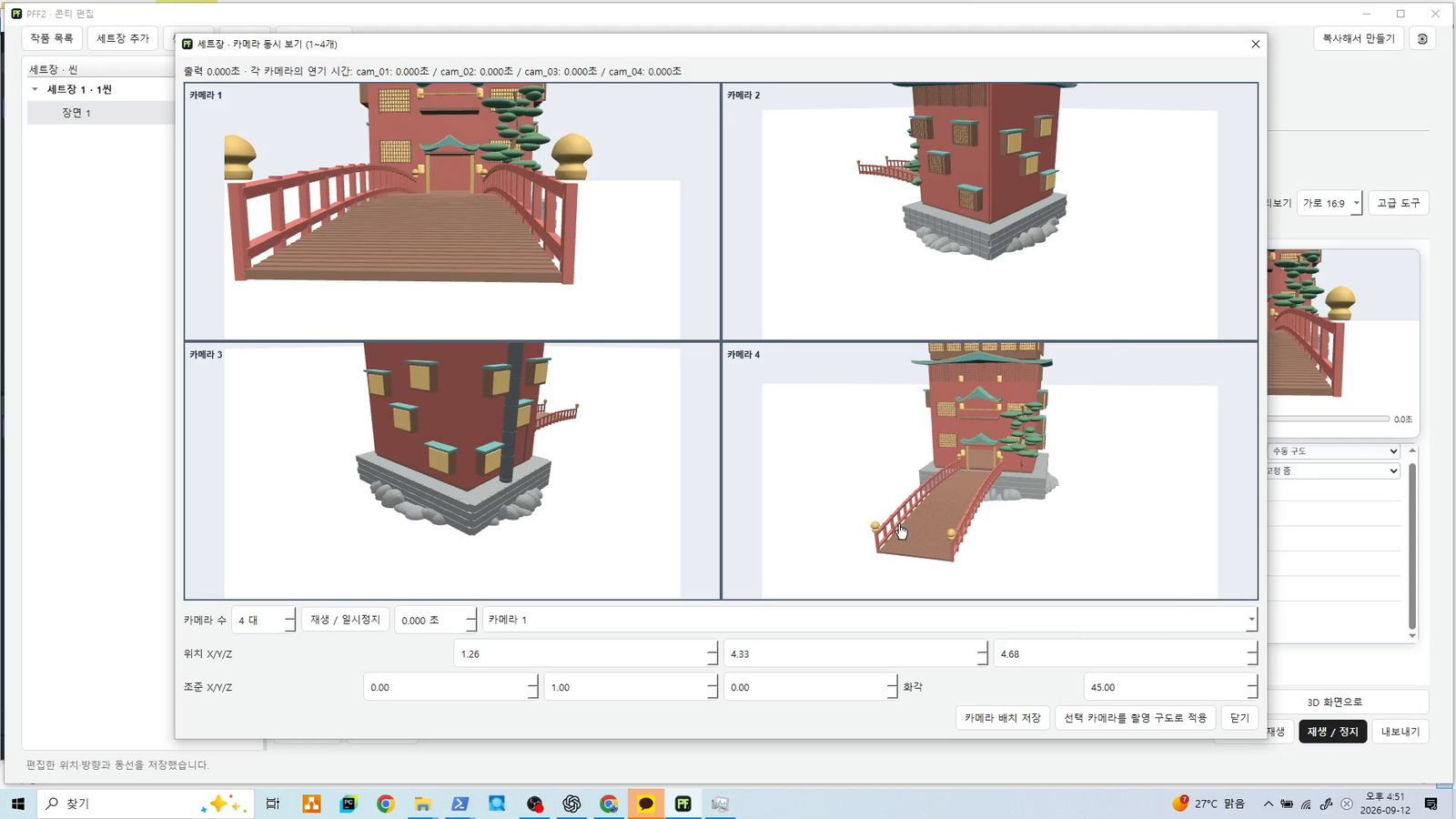
Task: Click the dark 재생 / 정지 button
Action: [1332, 732]
